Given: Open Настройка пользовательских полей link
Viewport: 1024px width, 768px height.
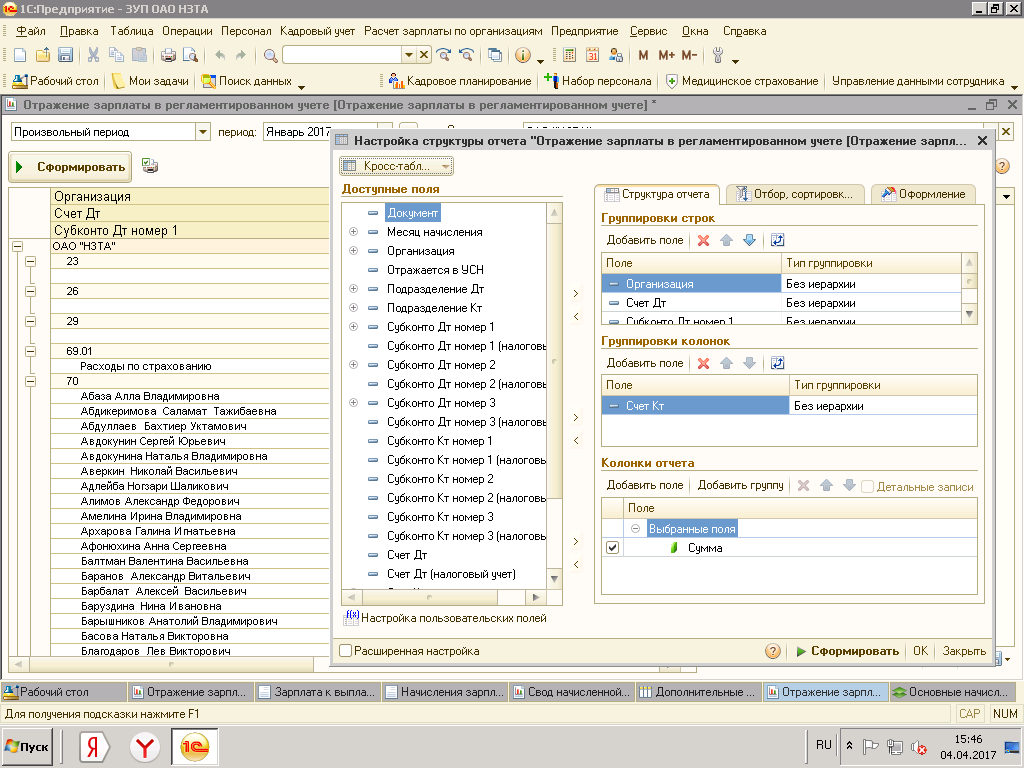Looking at the screenshot, I should coord(446,618).
